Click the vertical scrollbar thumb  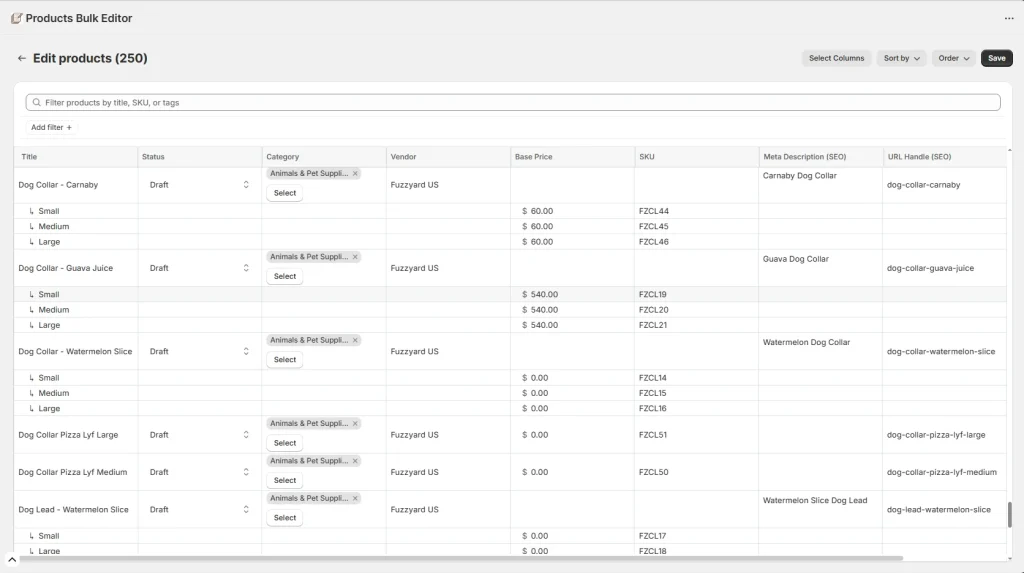point(1010,514)
